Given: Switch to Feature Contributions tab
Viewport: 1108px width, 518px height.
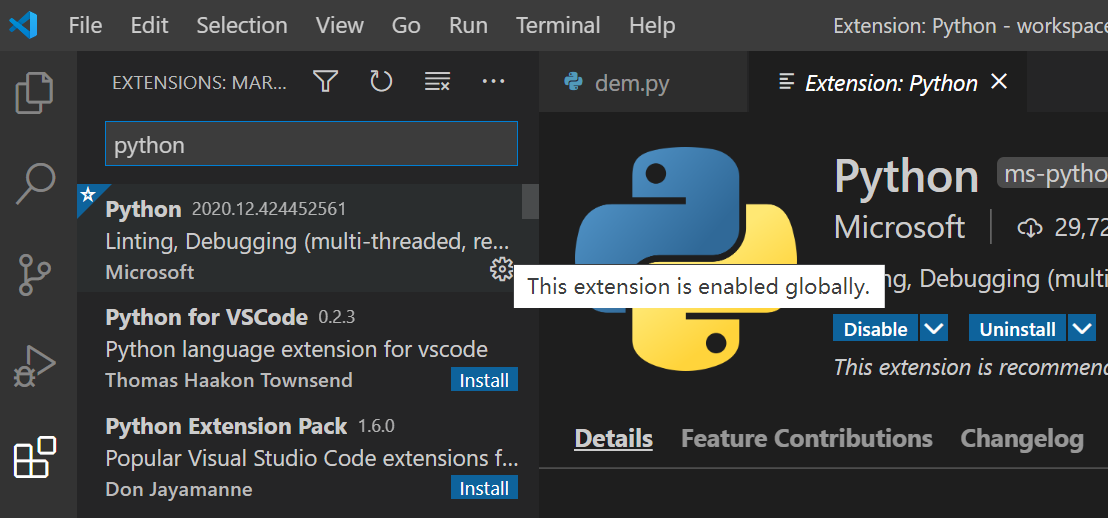Looking at the screenshot, I should click(x=806, y=439).
